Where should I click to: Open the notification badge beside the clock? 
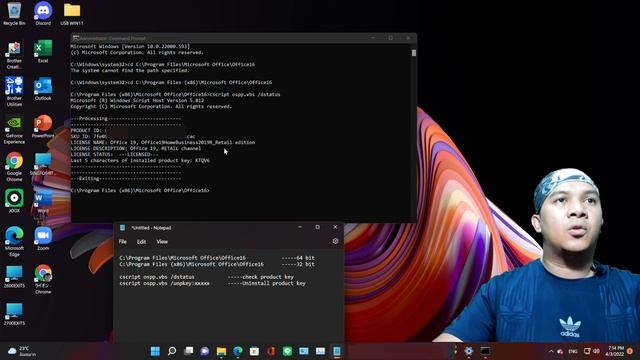coord(630,351)
